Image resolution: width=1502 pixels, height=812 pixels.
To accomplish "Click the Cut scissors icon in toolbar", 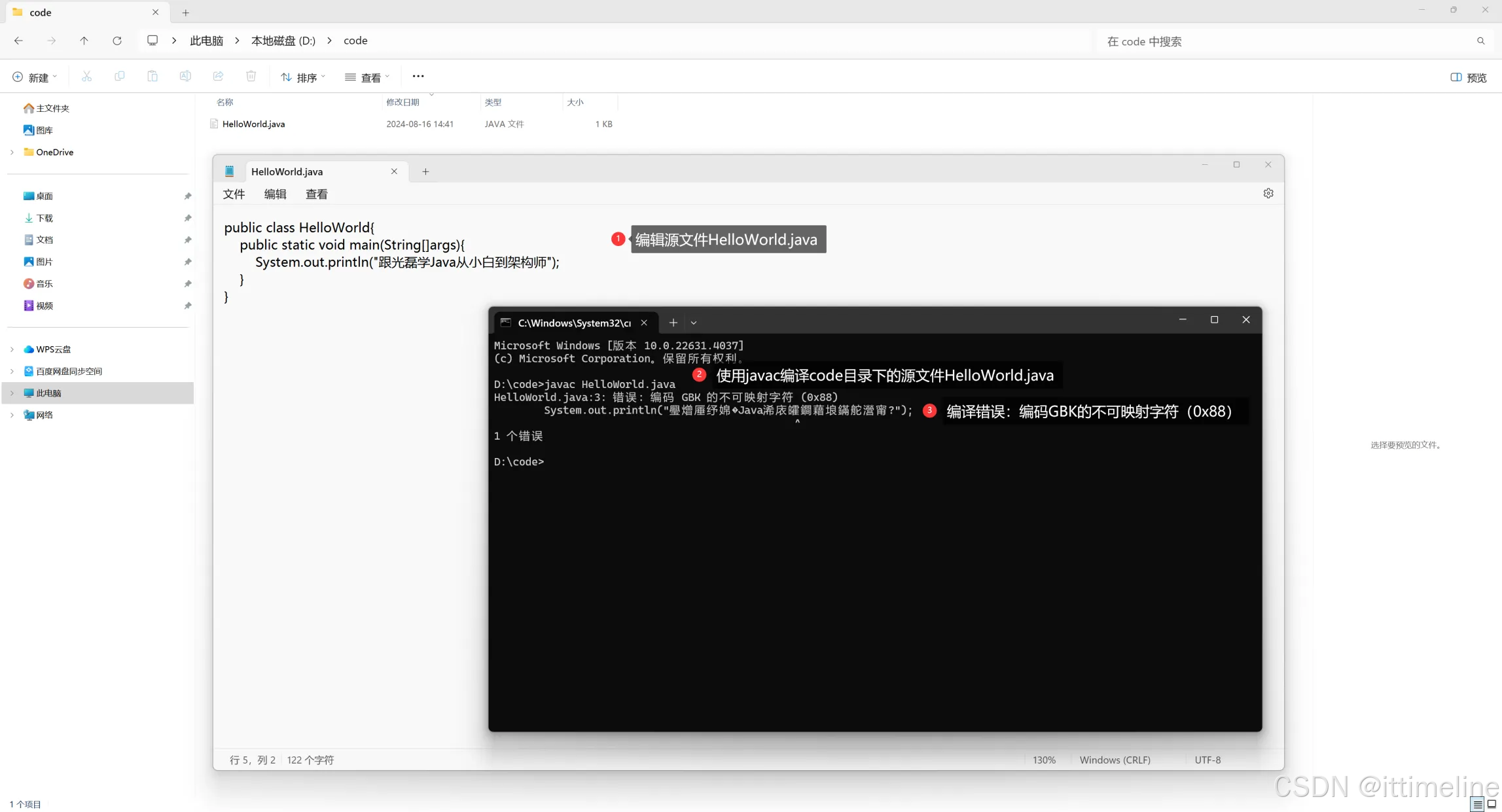I will tap(86, 77).
